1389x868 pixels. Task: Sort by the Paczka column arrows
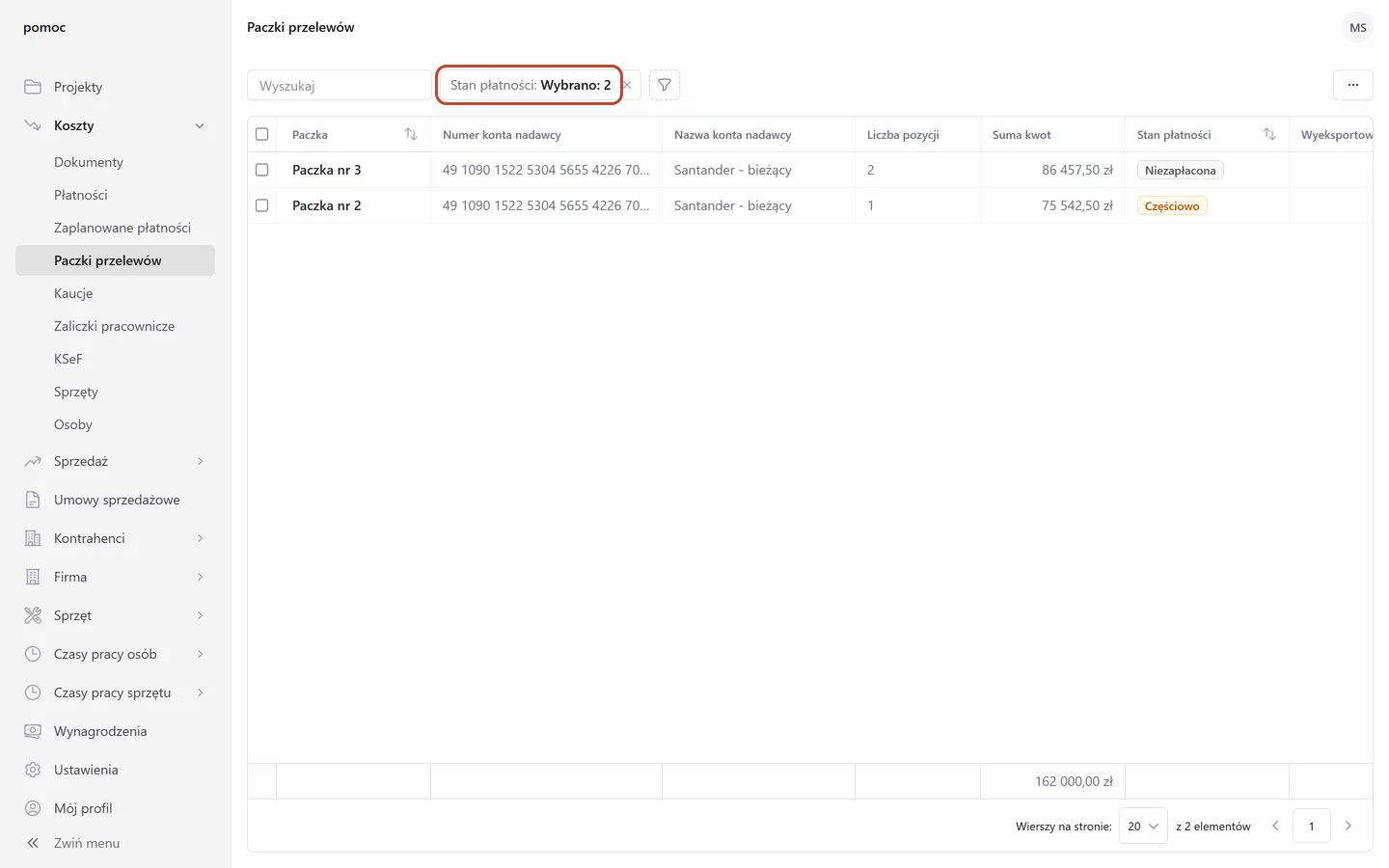pos(411,135)
